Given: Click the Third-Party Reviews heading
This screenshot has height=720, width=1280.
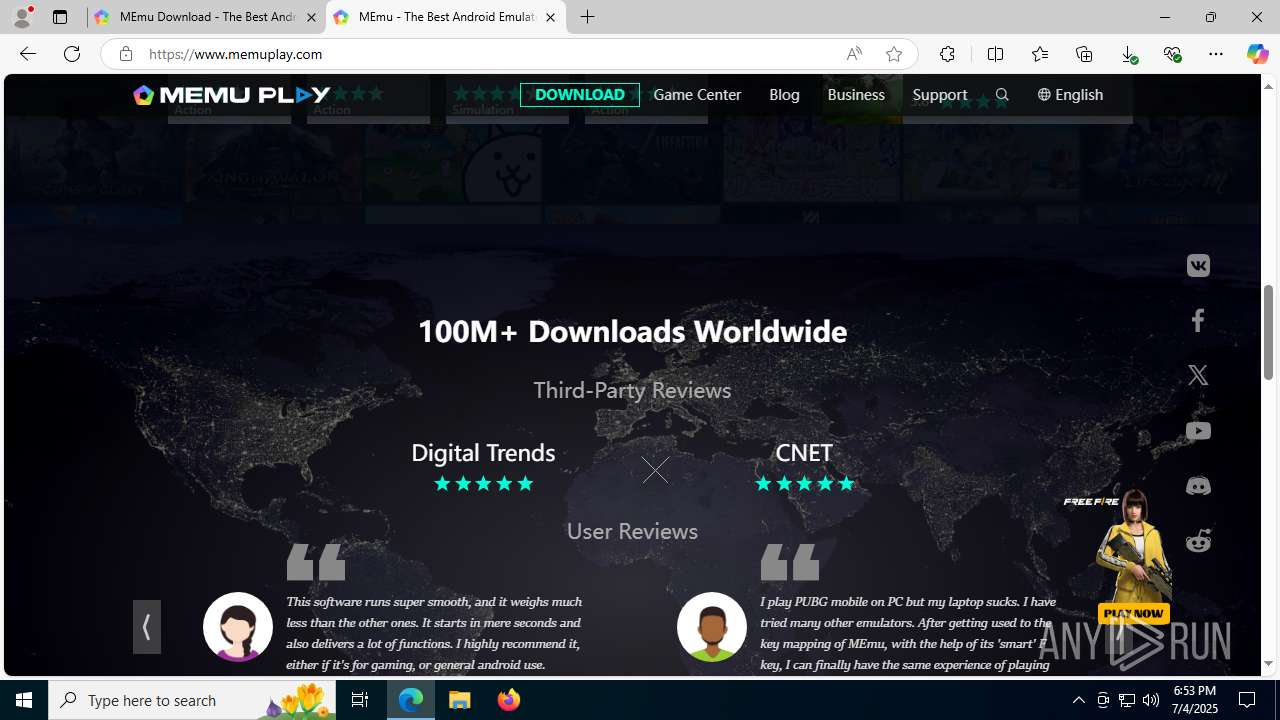Looking at the screenshot, I should coord(632,390).
